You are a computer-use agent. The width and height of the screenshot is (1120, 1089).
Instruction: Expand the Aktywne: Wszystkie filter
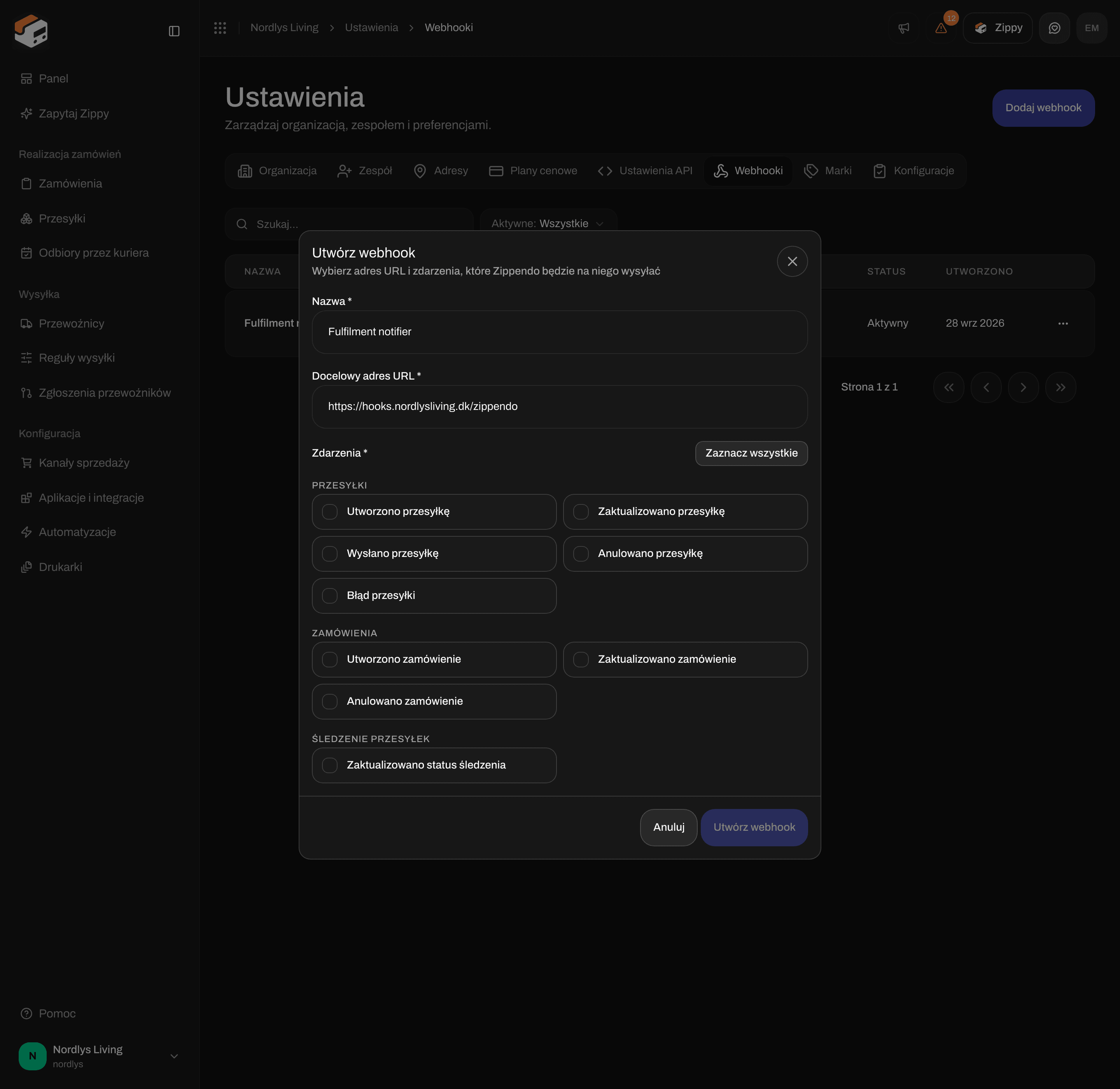pos(548,224)
